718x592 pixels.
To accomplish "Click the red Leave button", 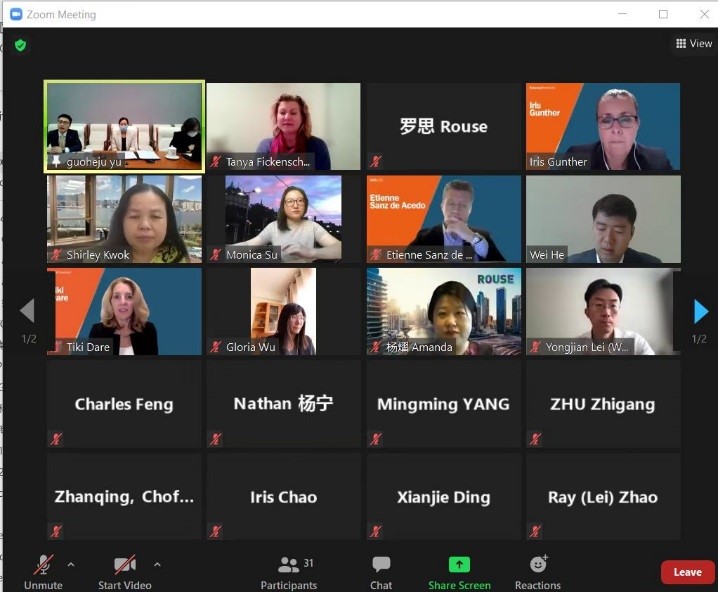I will coord(687,572).
